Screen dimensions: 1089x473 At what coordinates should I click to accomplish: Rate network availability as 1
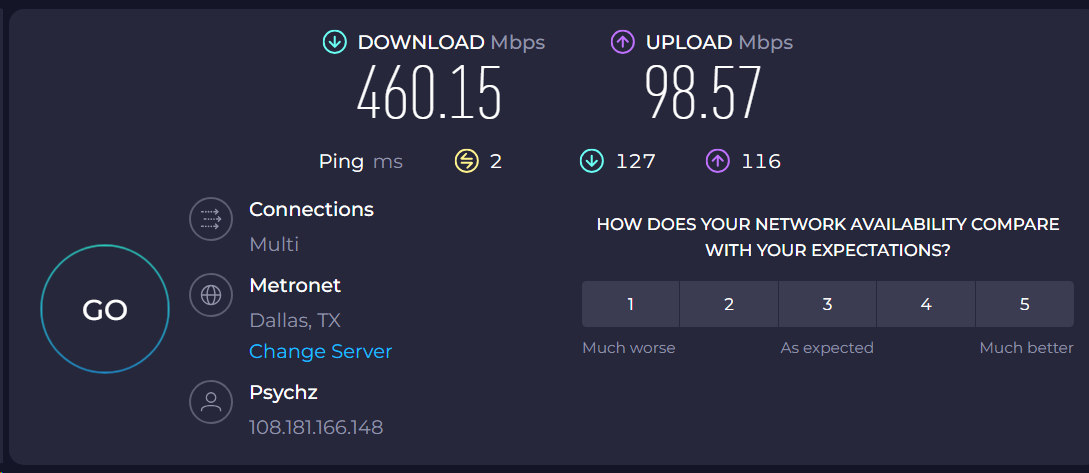631,304
